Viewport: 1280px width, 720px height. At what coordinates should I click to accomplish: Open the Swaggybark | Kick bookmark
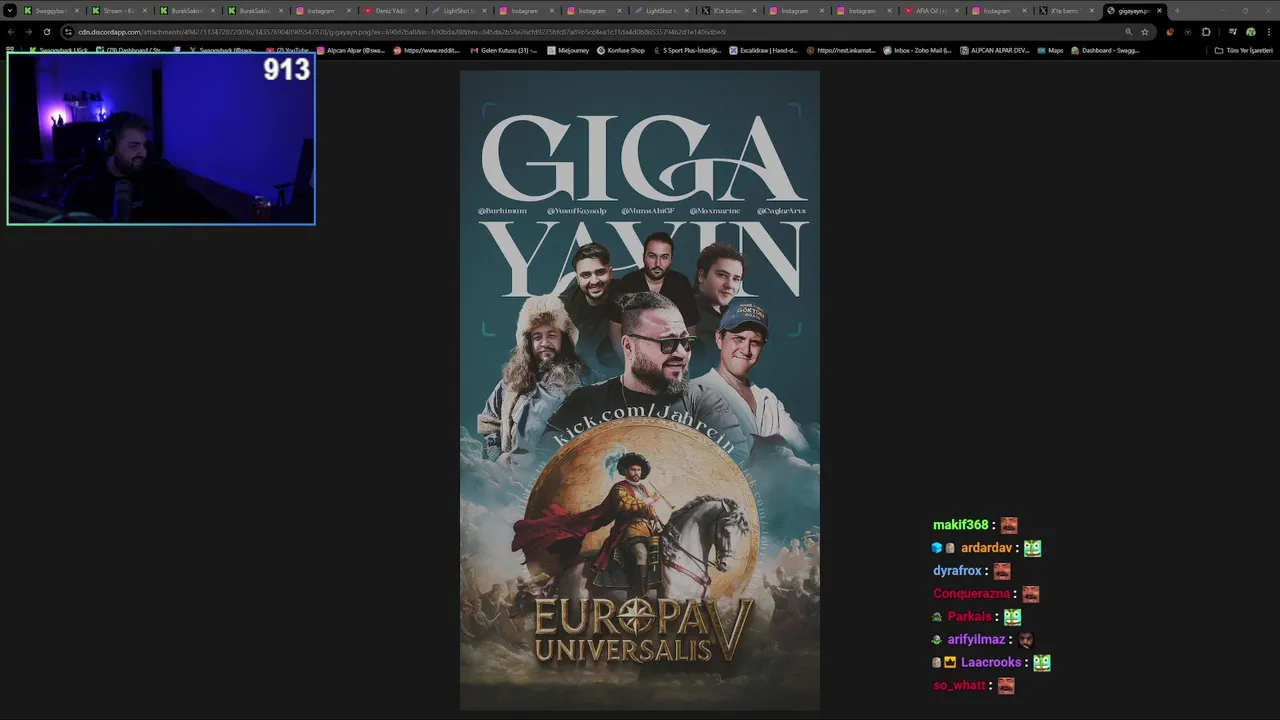(x=59, y=50)
